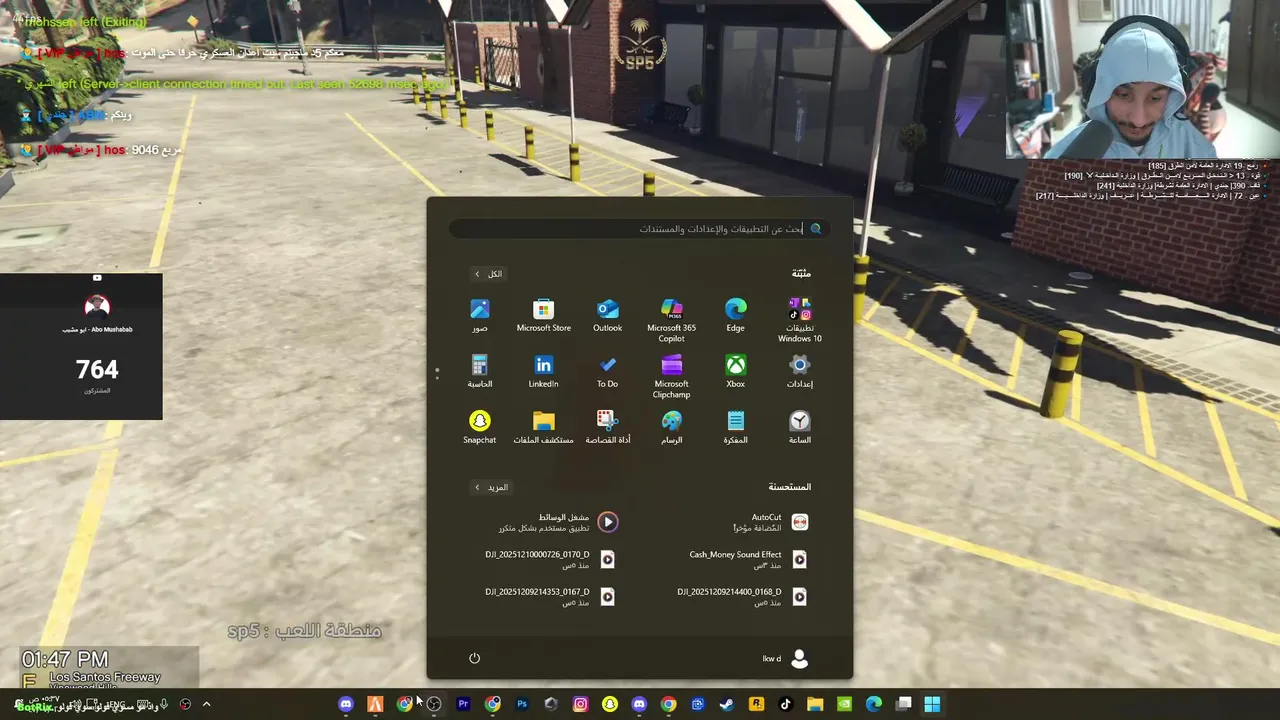The image size is (1280, 720).
Task: Click the المستحسنة (Recommended) section heading
Action: (790, 487)
